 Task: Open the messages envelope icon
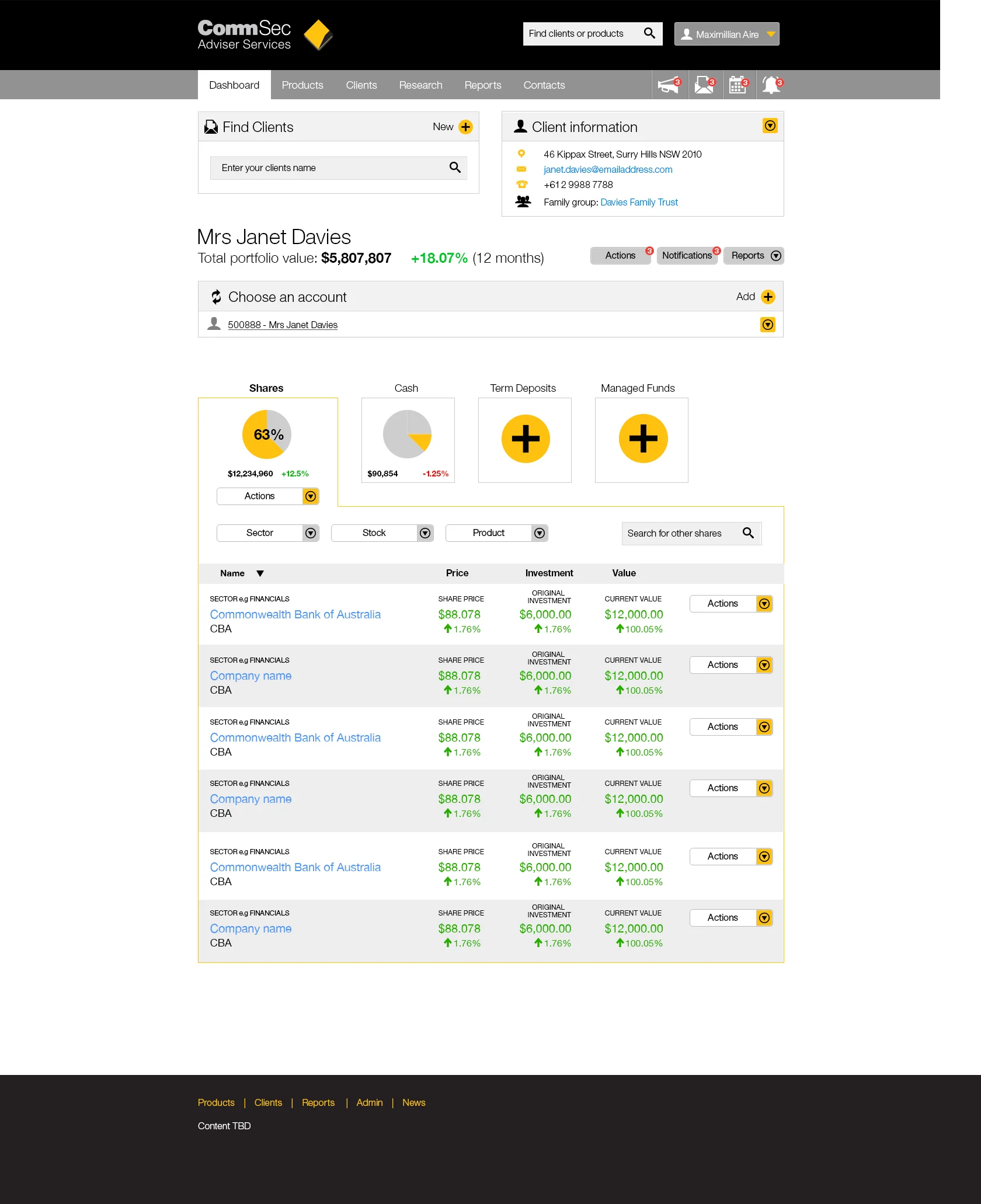tap(704, 84)
